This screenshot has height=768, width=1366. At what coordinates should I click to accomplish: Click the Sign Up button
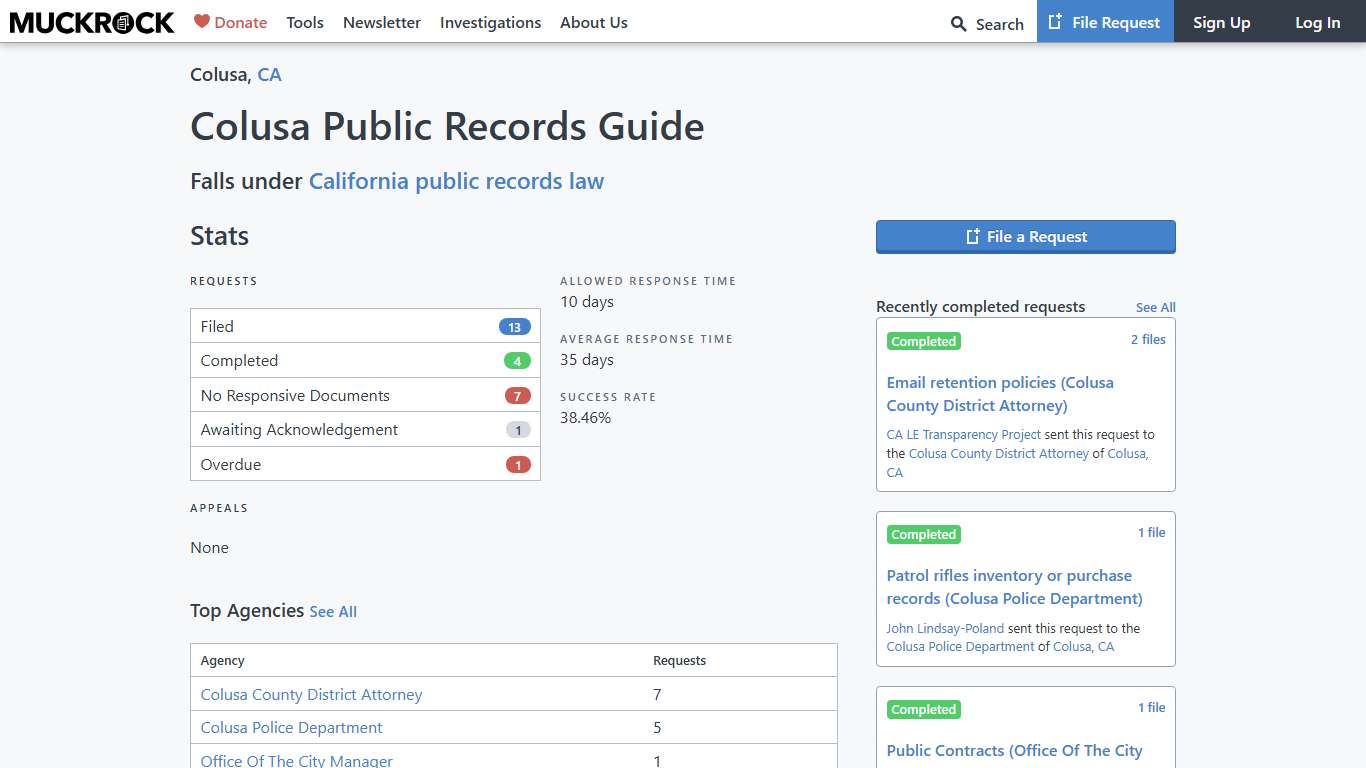1221,22
